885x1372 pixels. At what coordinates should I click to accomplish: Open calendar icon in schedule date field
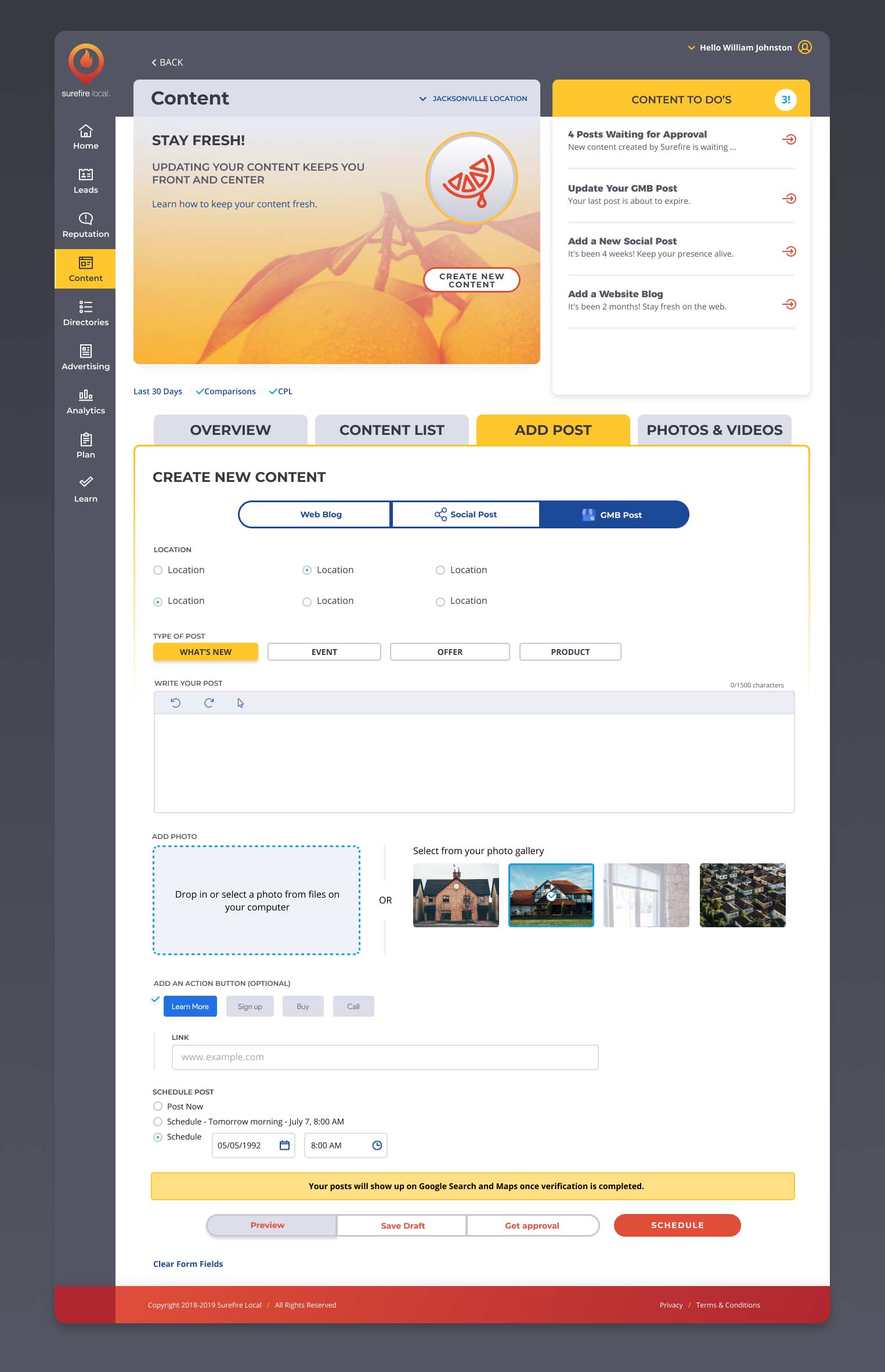tap(284, 1145)
